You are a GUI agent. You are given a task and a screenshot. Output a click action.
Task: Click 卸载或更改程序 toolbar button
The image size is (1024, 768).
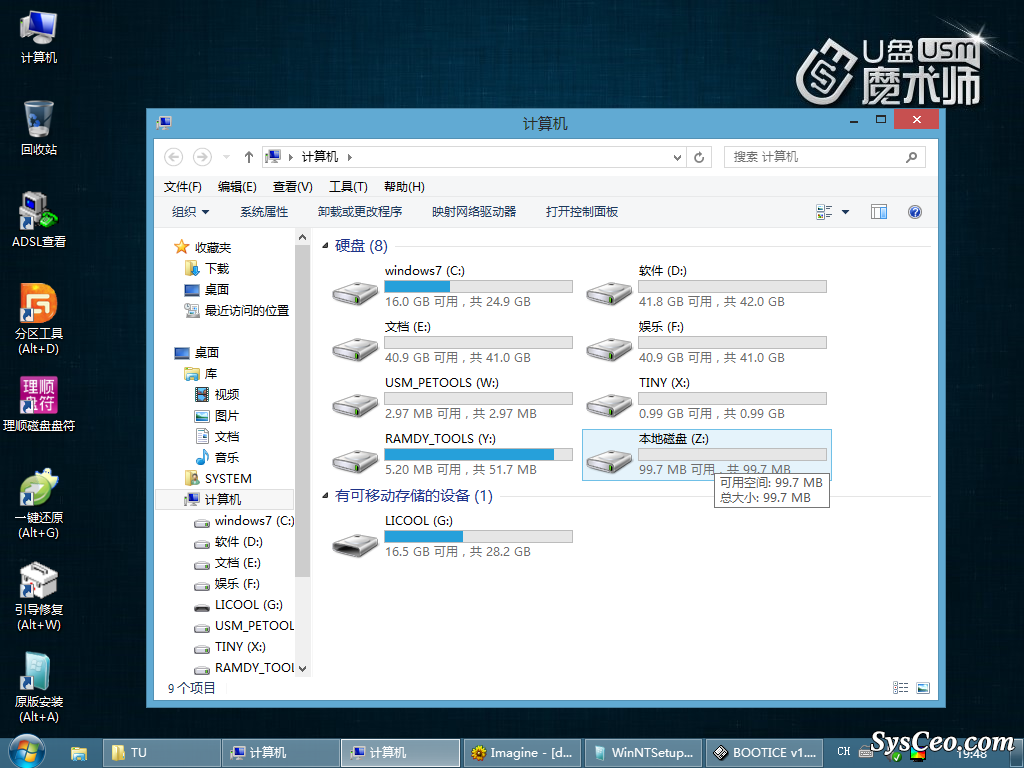[x=360, y=212]
